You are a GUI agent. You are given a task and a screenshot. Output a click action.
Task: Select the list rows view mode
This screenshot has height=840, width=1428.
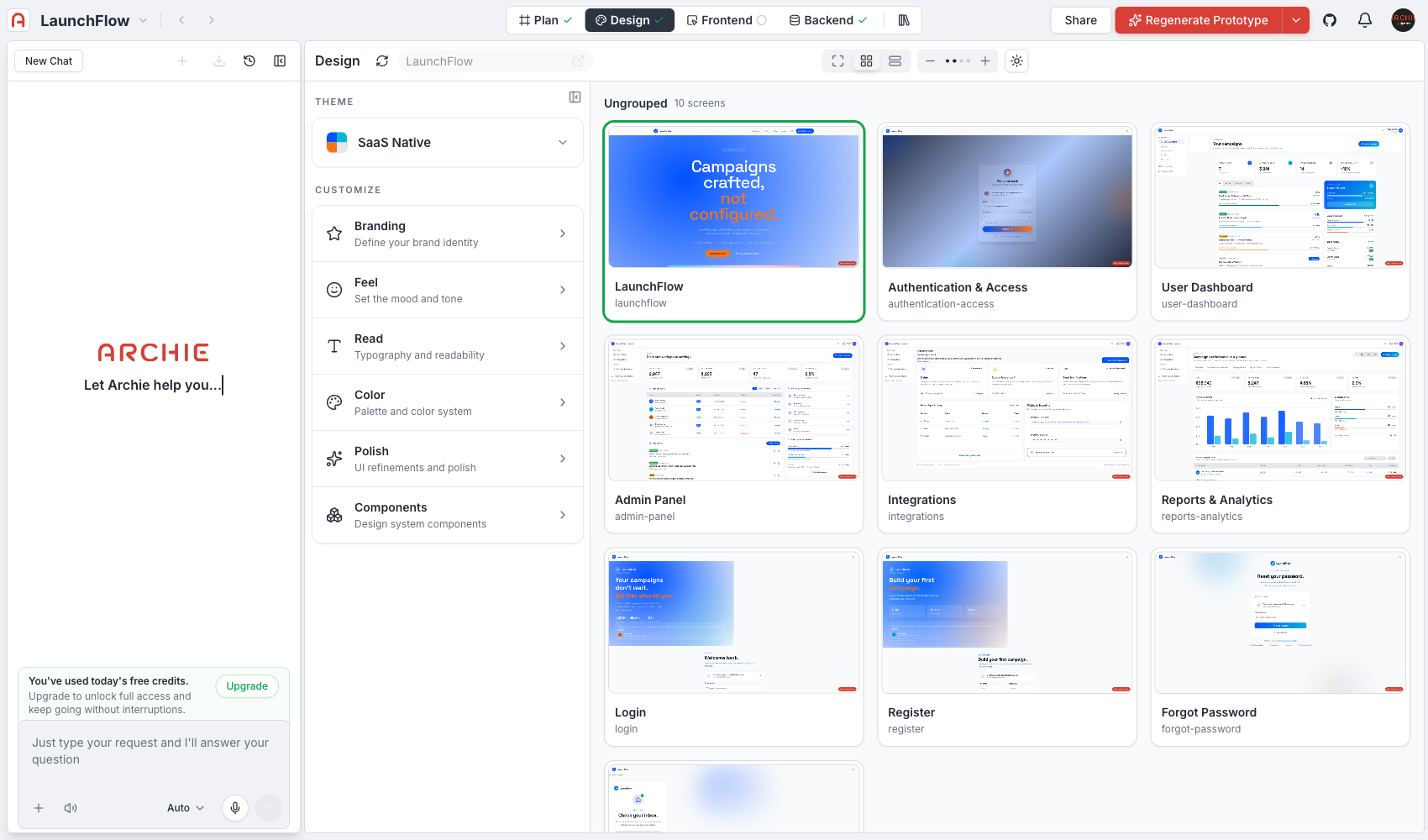(895, 61)
